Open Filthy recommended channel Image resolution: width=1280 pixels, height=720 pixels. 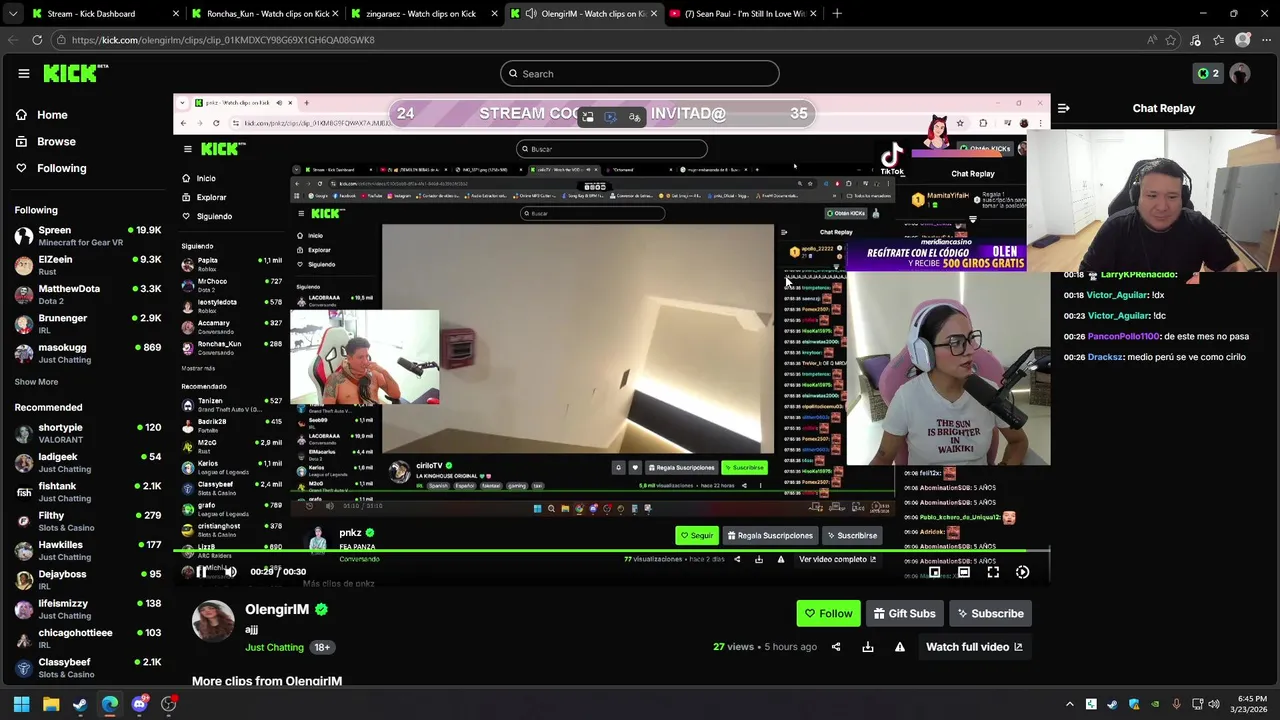(x=88, y=521)
